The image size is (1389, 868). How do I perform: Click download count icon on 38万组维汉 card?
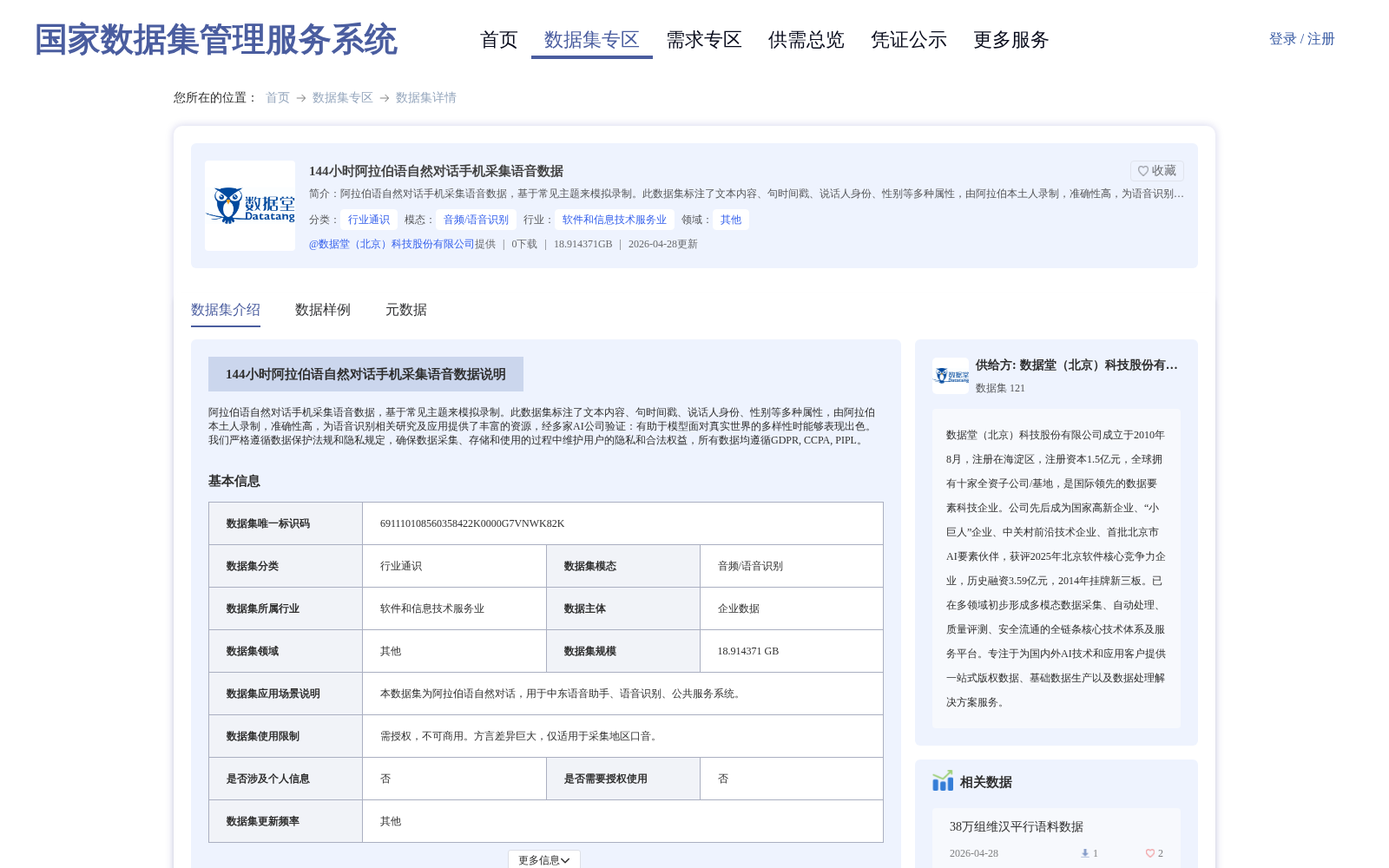(x=1084, y=853)
